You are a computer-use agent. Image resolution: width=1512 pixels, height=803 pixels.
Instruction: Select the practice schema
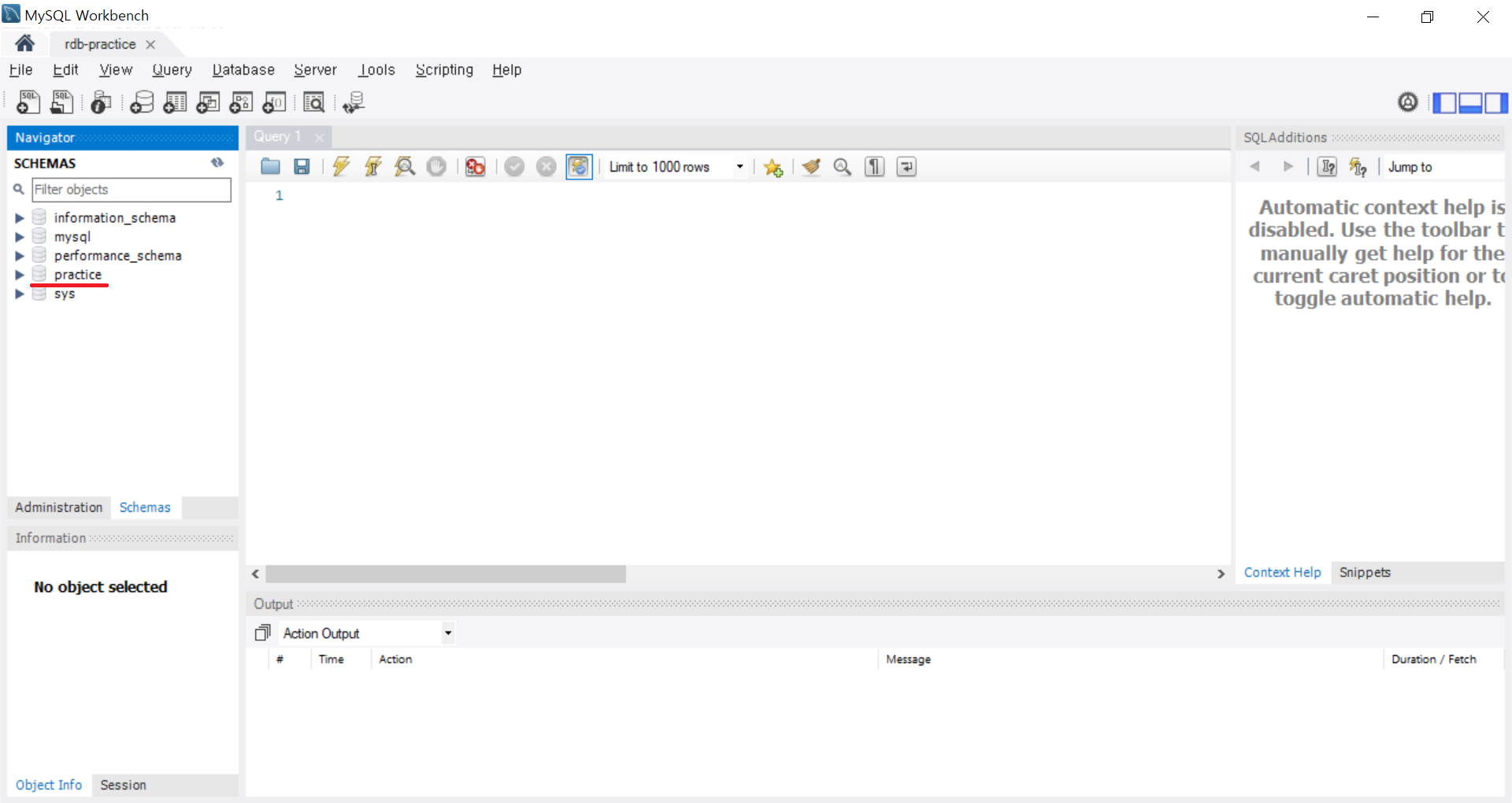[x=78, y=275]
